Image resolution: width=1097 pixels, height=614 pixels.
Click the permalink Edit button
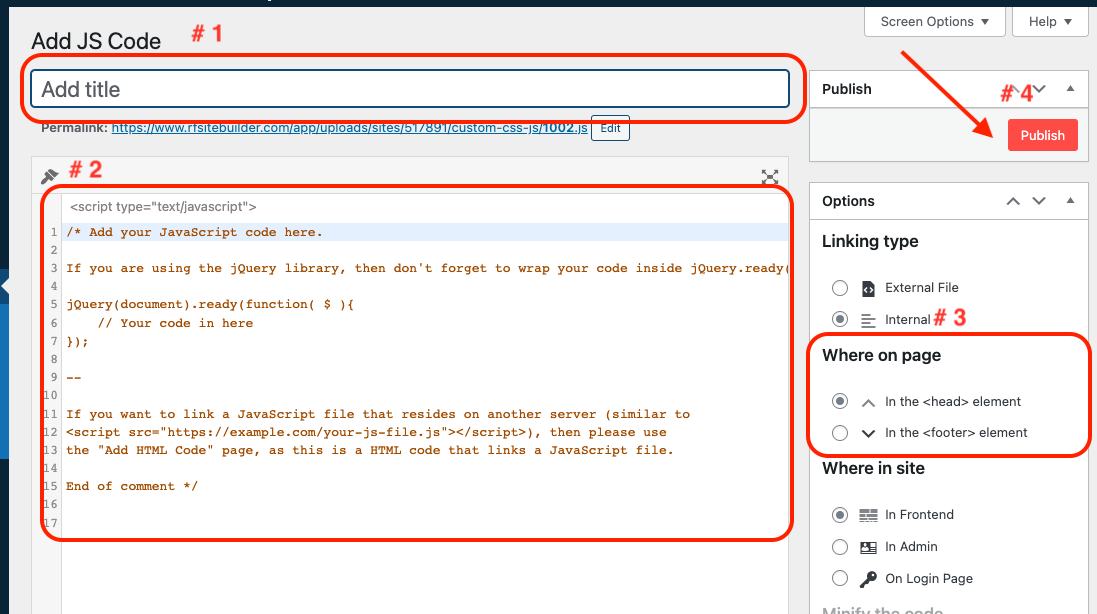[x=610, y=128]
